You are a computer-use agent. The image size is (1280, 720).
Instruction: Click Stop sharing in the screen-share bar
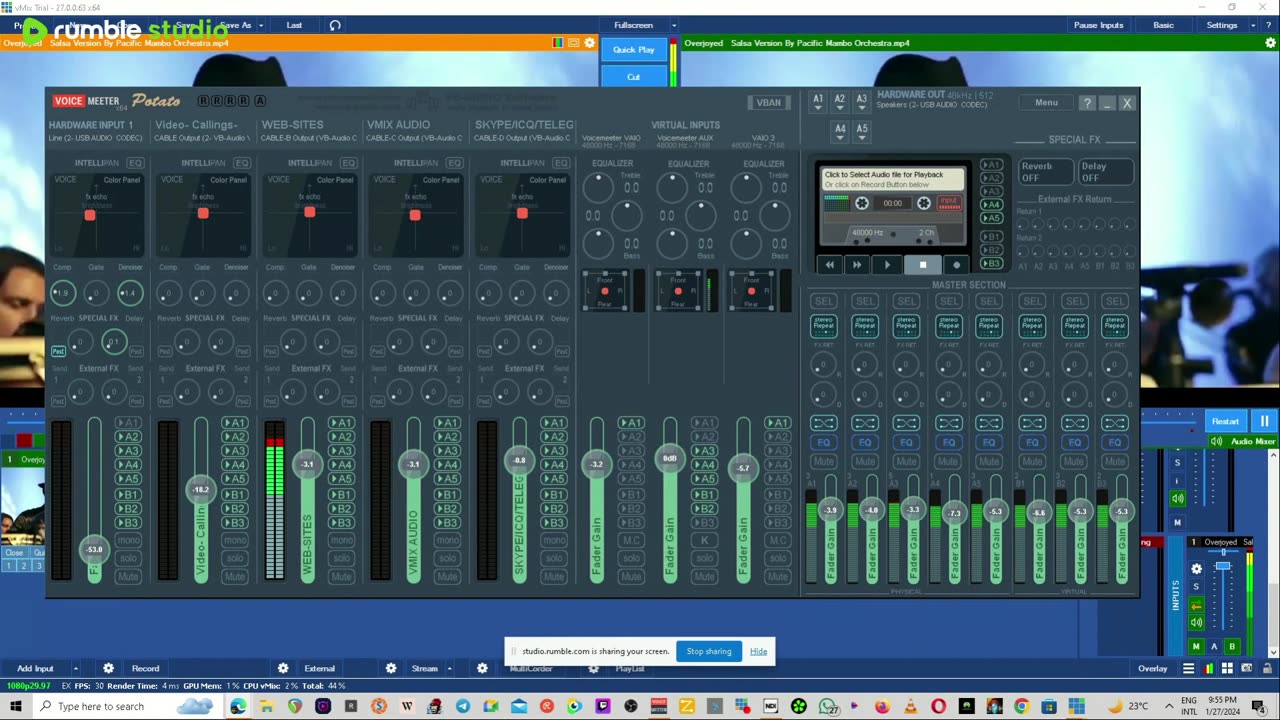click(x=709, y=651)
